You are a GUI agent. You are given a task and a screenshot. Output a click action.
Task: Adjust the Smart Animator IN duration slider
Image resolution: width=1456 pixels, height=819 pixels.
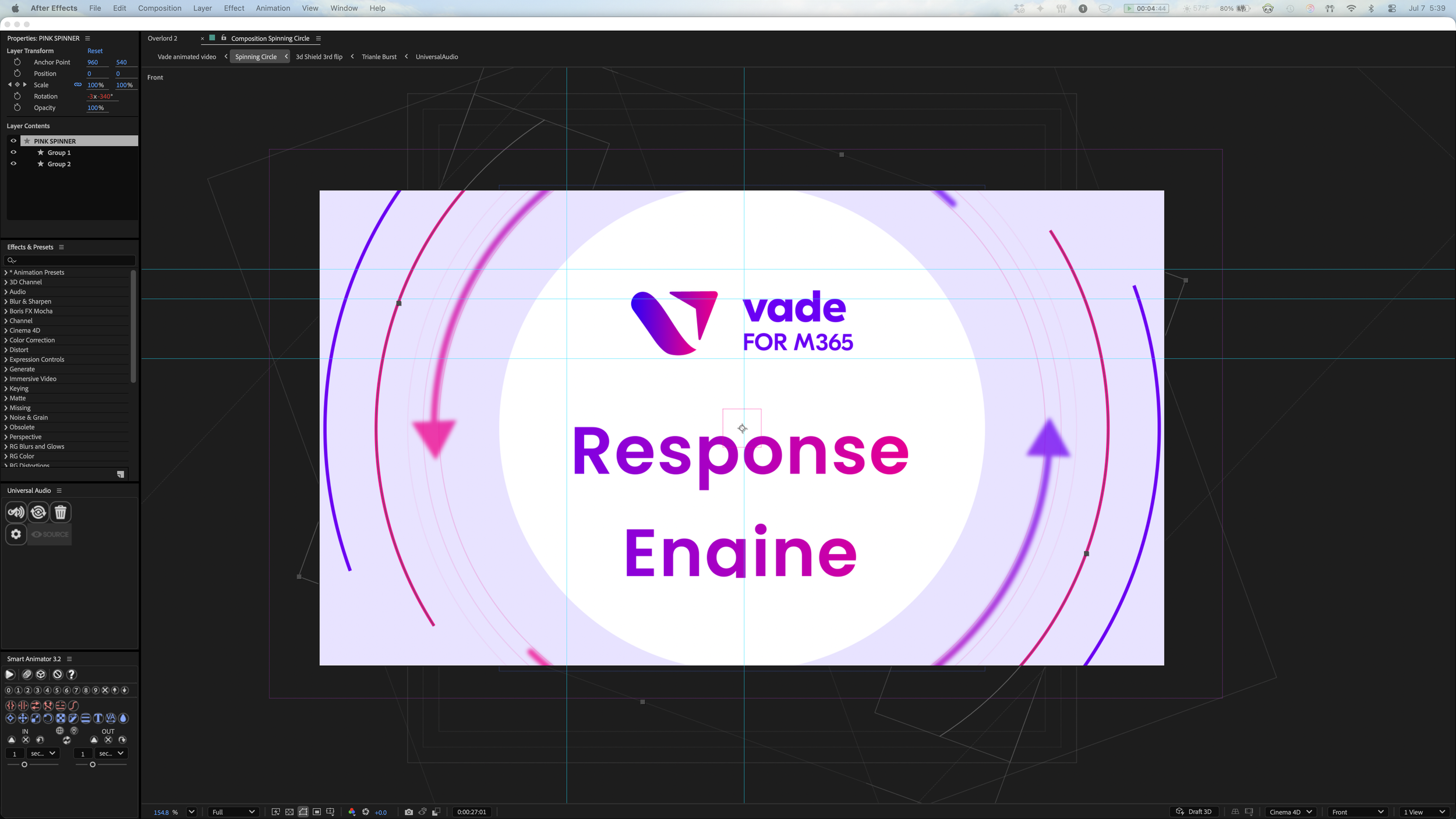coord(24,765)
